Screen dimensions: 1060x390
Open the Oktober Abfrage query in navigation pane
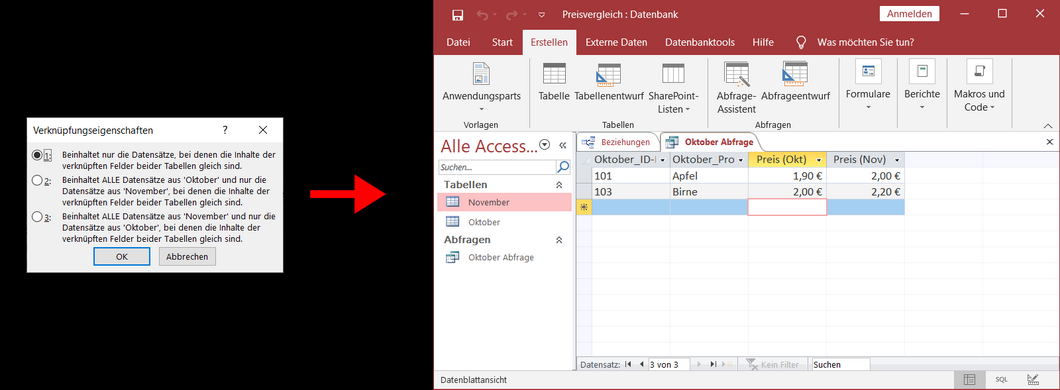(x=504, y=258)
